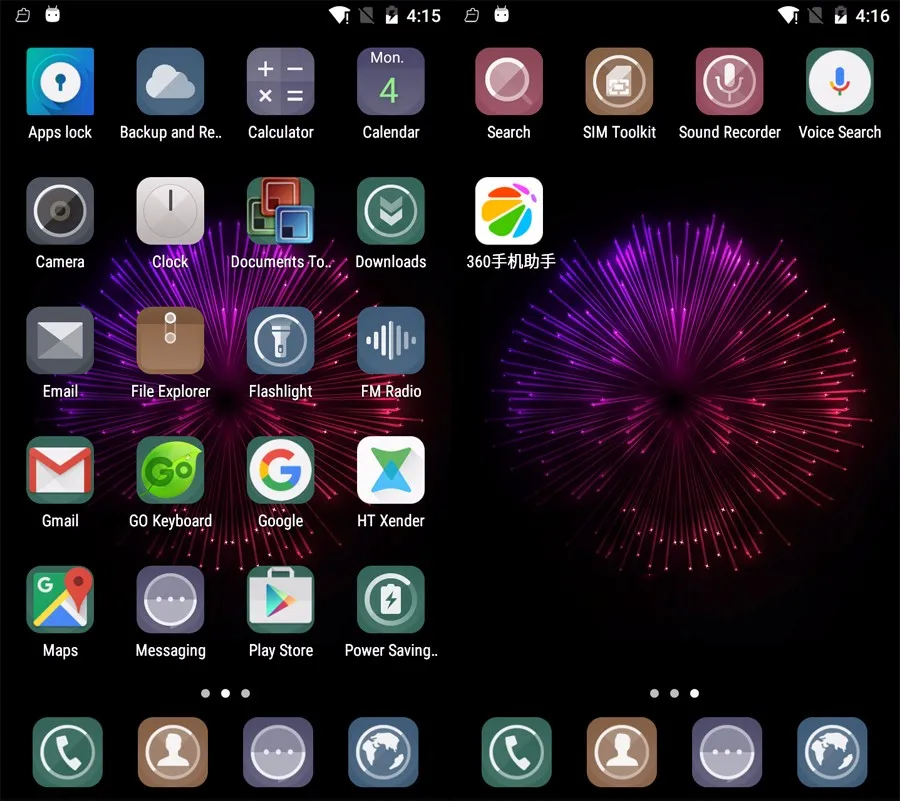Launch Sound Recorder
Screen dimensions: 900x801
tap(730, 81)
